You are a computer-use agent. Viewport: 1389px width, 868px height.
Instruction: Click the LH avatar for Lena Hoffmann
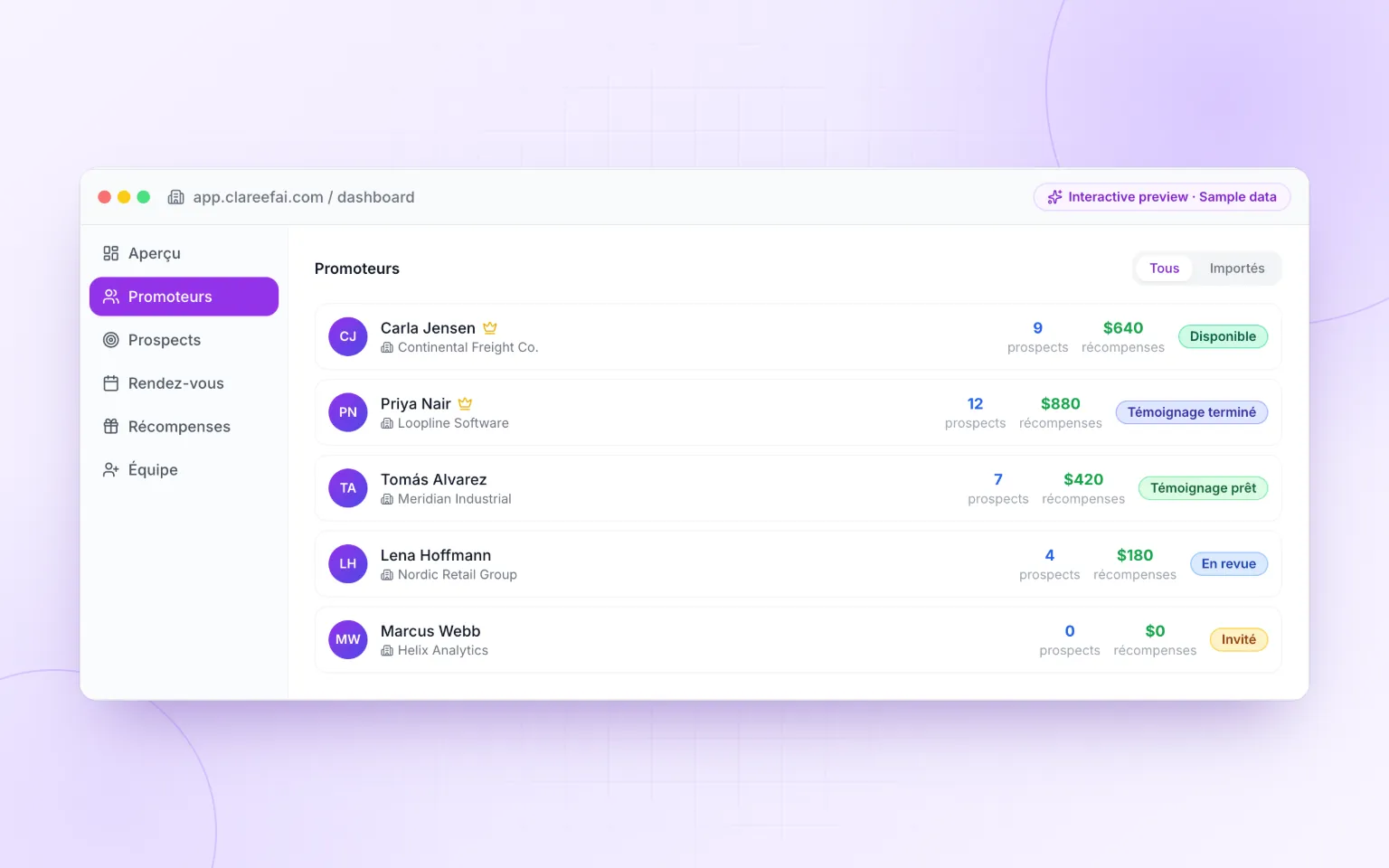[348, 564]
